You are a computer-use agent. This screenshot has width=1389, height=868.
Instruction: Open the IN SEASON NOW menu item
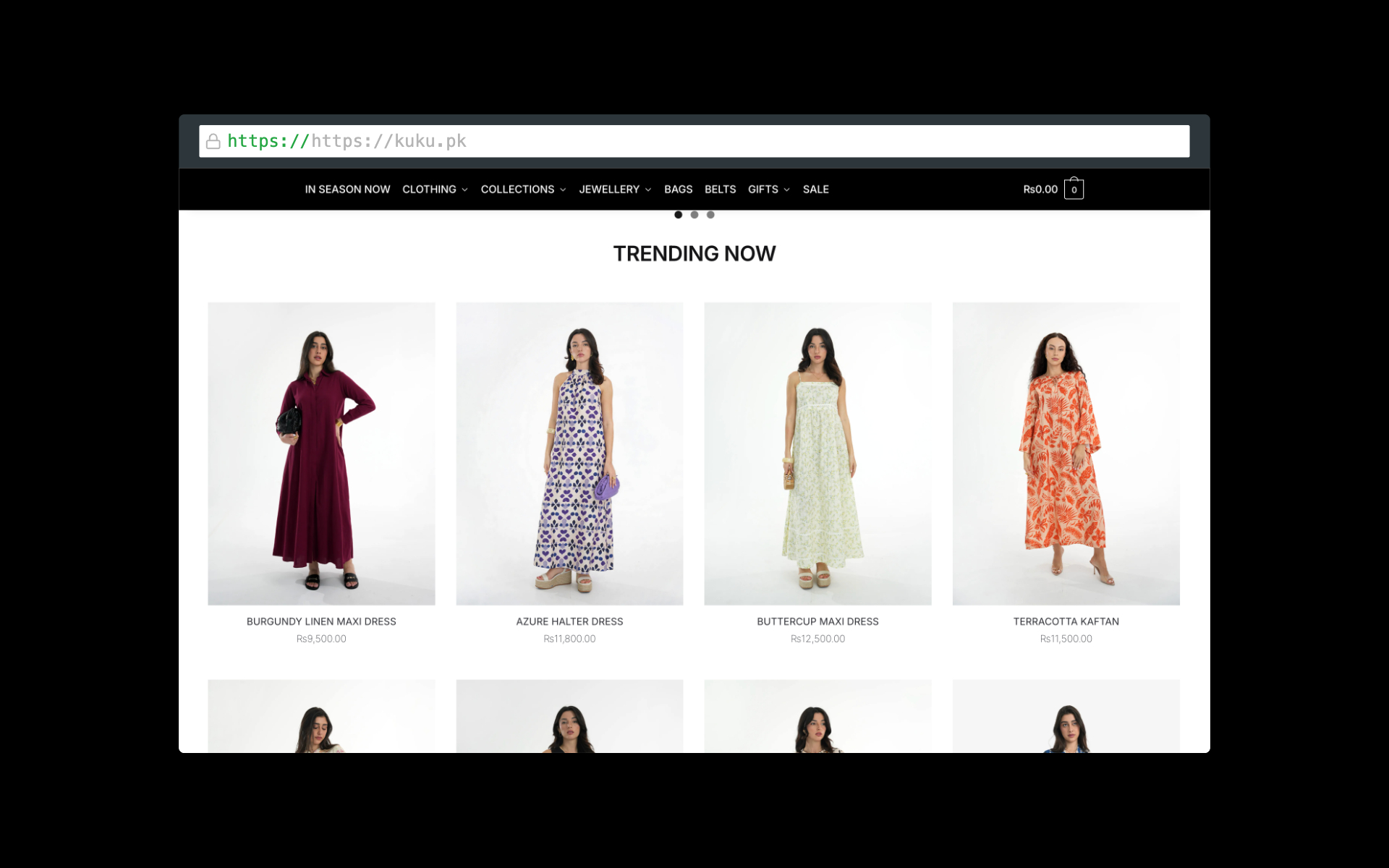347,190
